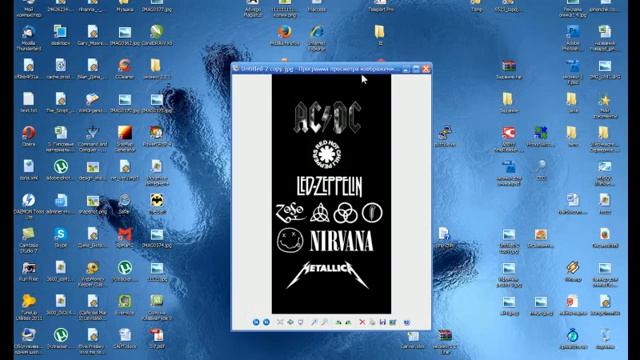The width and height of the screenshot is (640, 360).
Task: Select the Mozilla Firefox desktop icon
Action: coord(285,35)
